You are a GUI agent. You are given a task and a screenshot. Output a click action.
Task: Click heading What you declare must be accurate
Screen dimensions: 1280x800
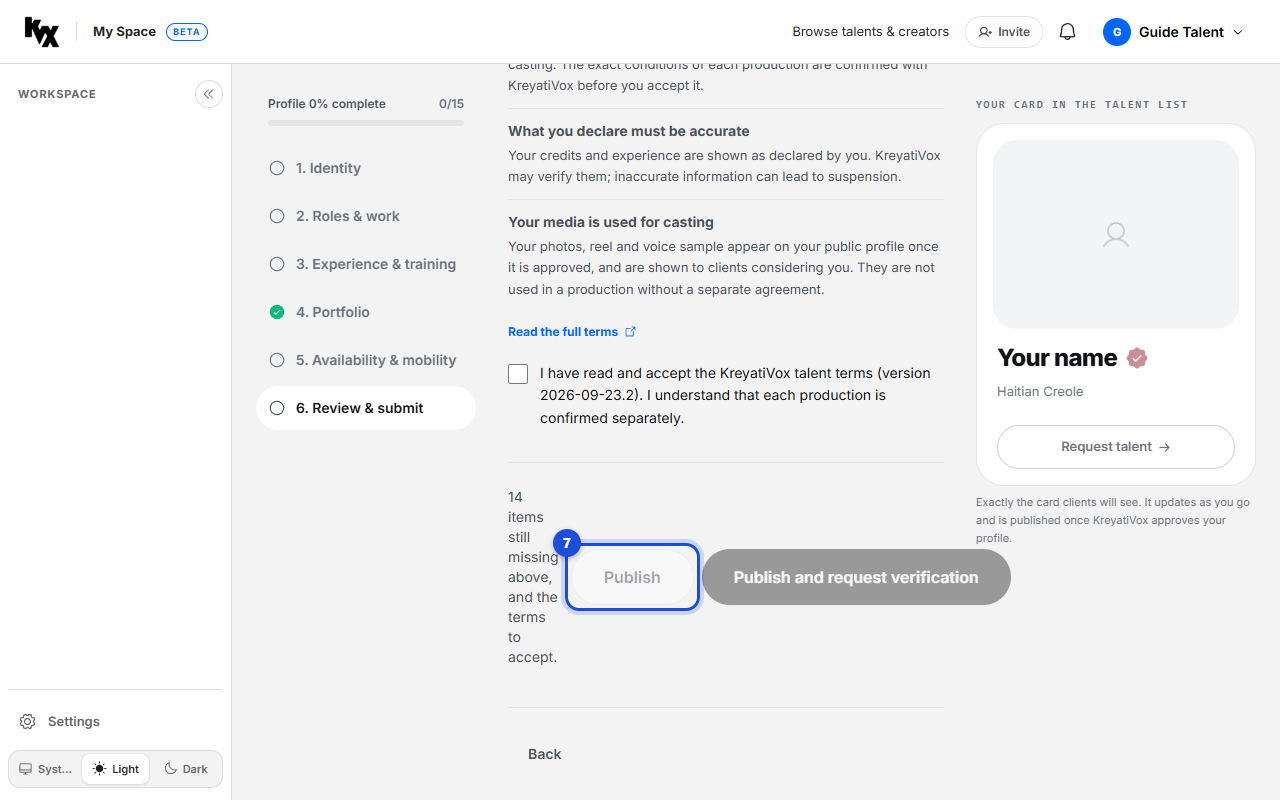point(629,131)
